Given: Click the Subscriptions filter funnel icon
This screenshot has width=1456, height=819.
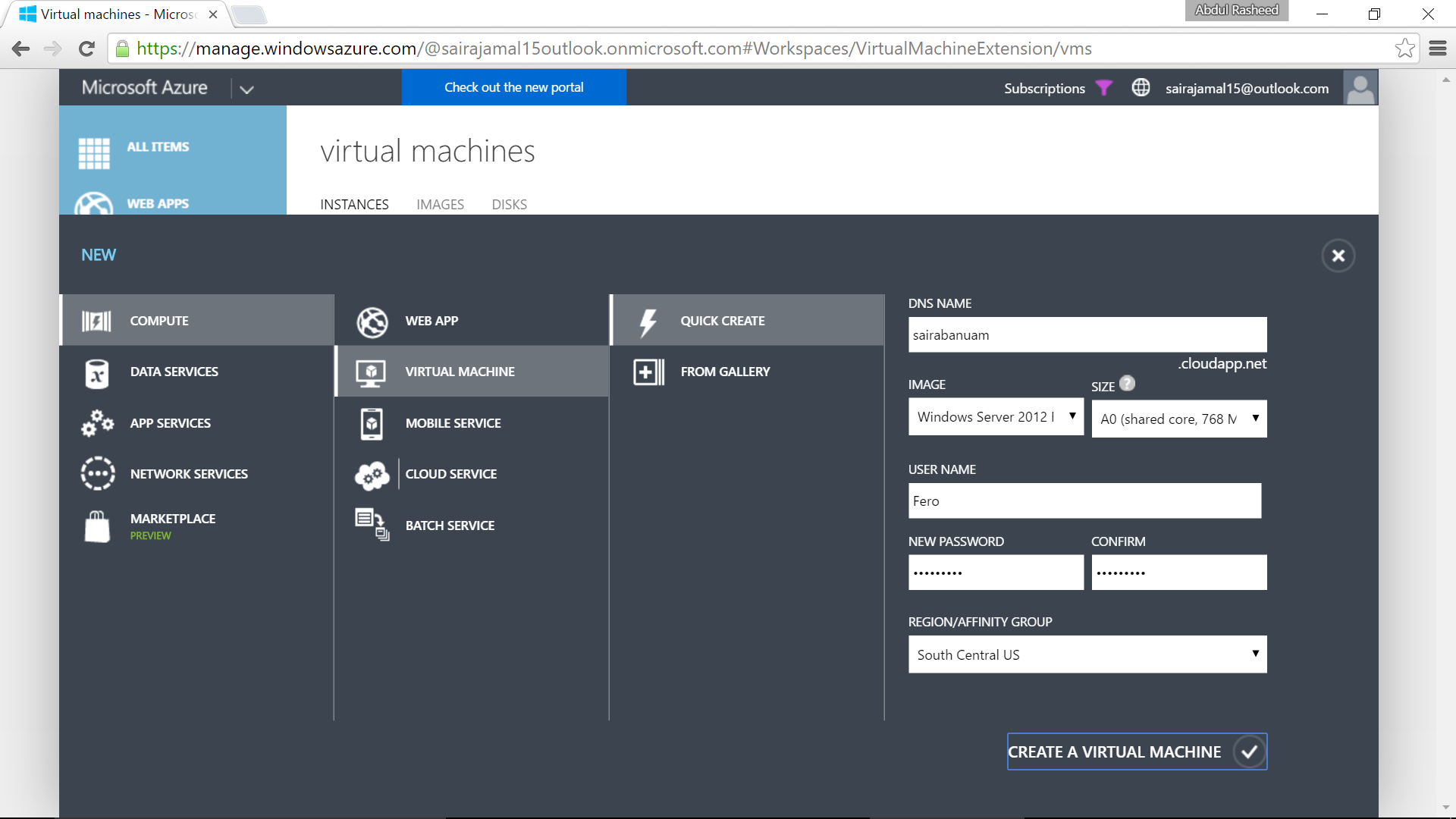Looking at the screenshot, I should click(x=1104, y=88).
